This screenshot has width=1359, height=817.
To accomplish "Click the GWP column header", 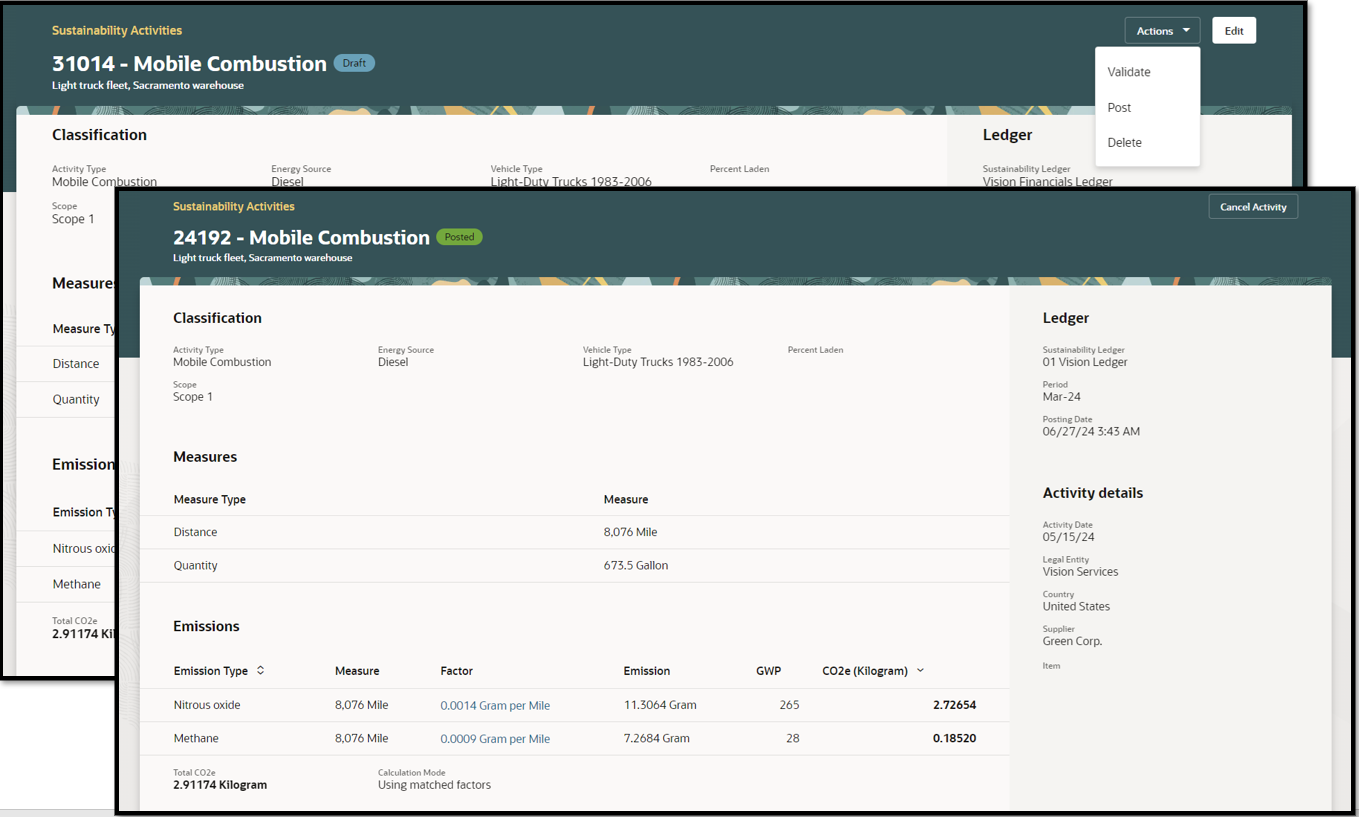I will click(x=768, y=671).
